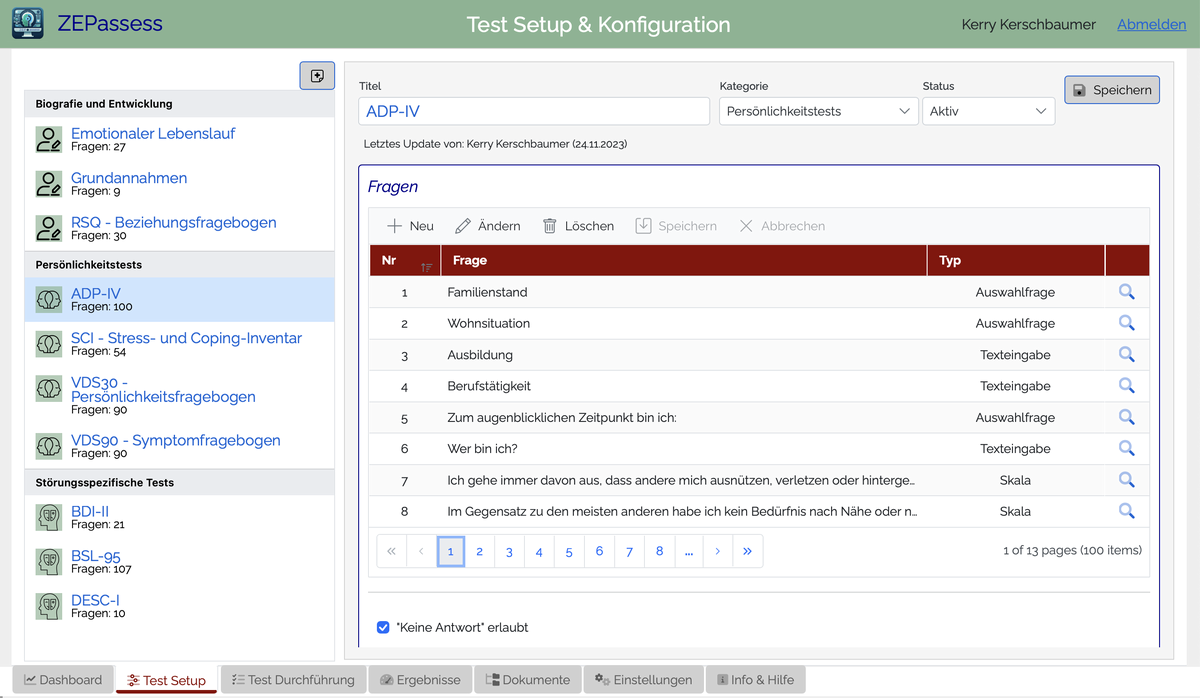Click Ändern in the questions toolbar
The height and width of the screenshot is (698, 1200).
(x=488, y=226)
